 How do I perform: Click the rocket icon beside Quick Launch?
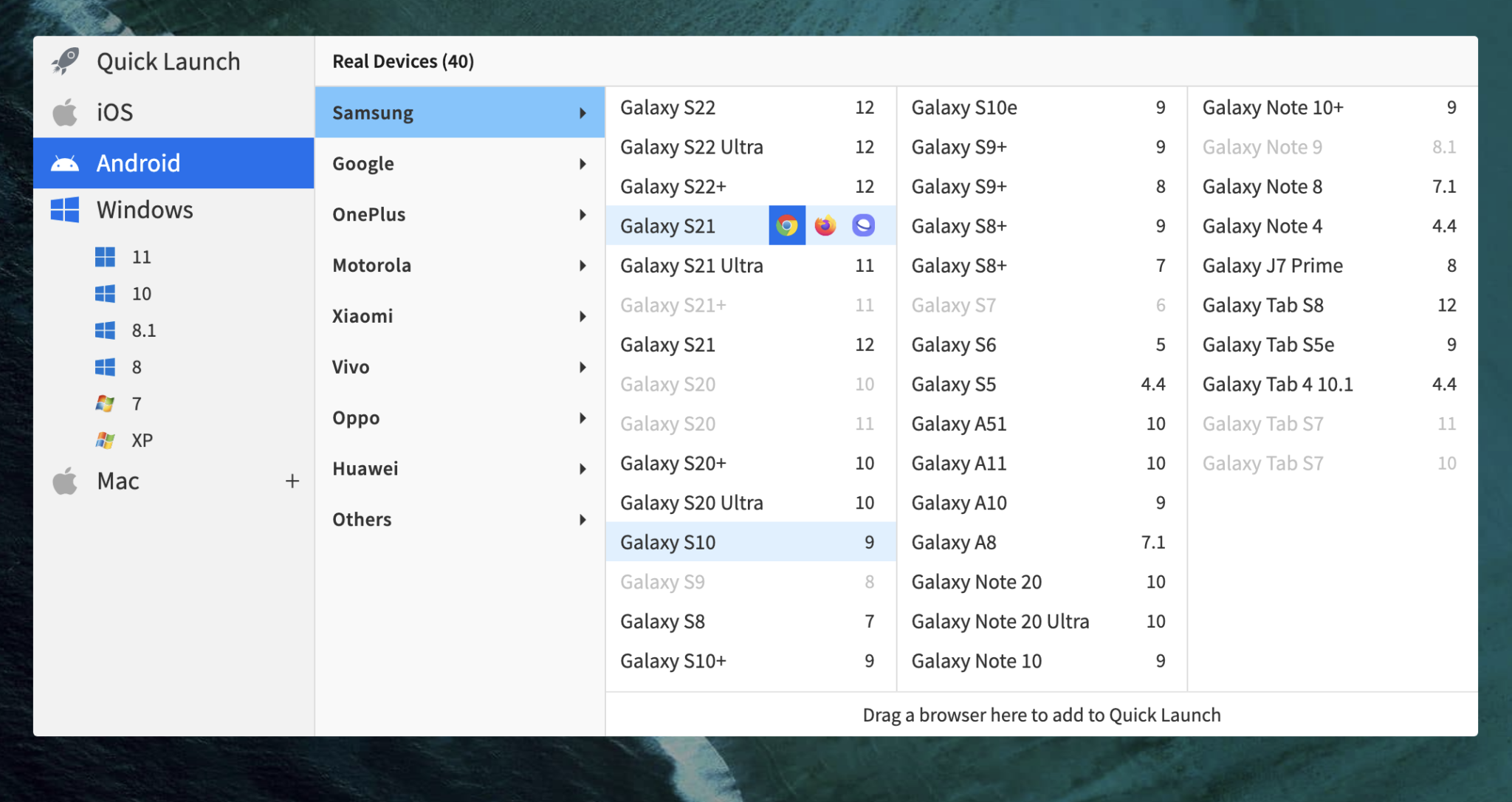[x=65, y=61]
